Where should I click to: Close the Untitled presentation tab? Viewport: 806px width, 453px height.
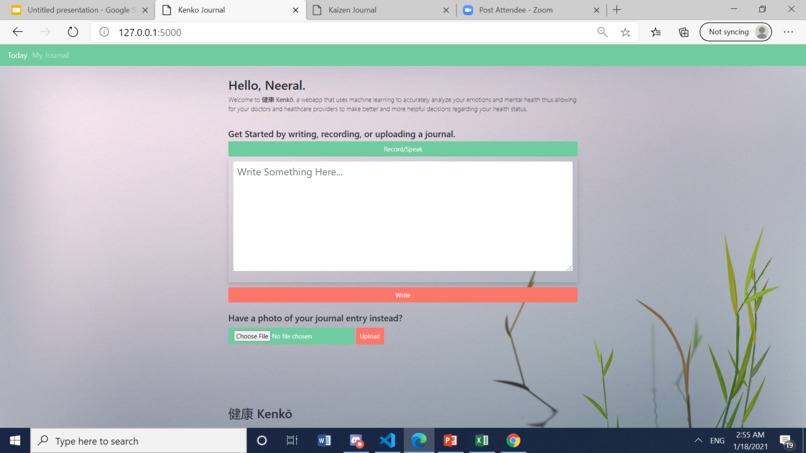click(x=145, y=10)
